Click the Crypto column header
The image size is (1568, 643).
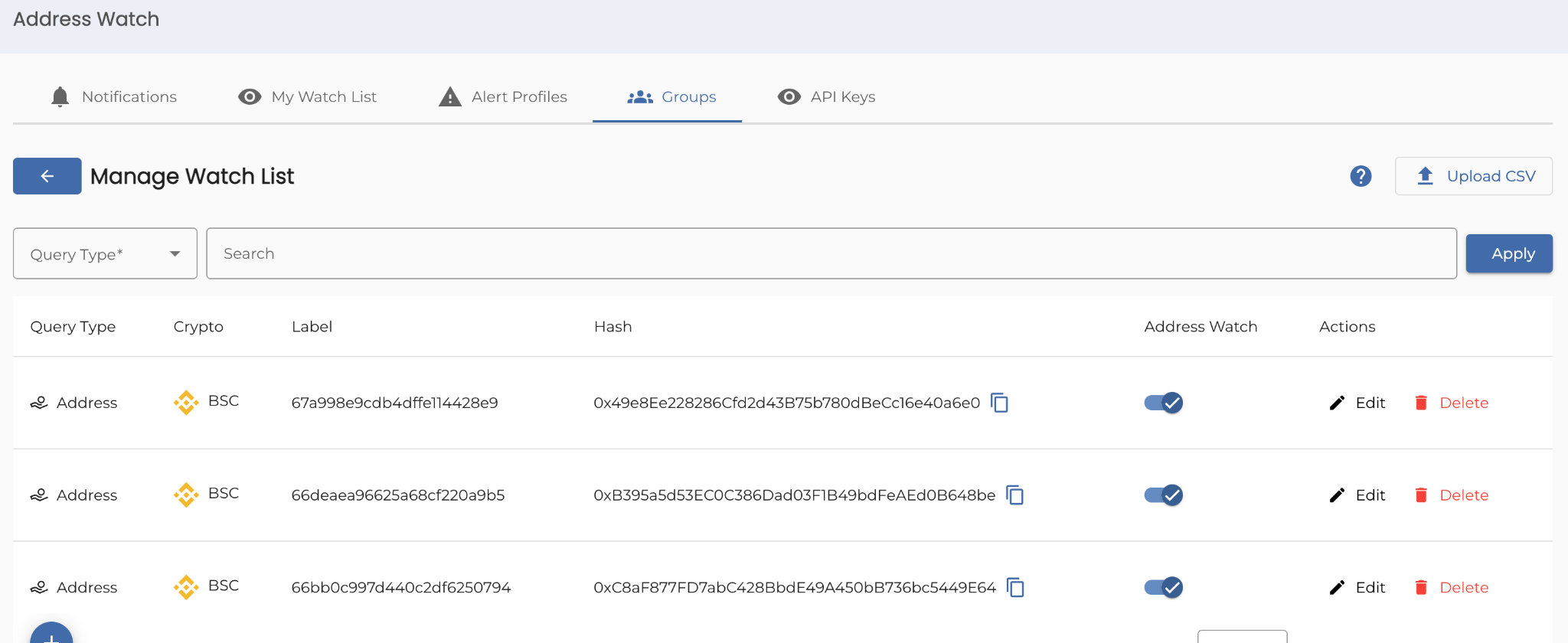(x=198, y=327)
